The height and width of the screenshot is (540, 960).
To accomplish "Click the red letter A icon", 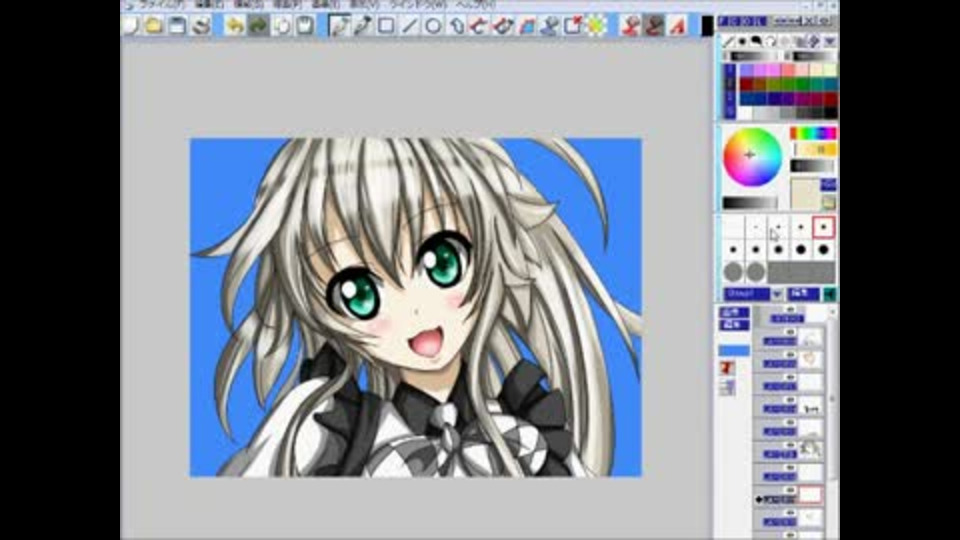I will point(678,26).
